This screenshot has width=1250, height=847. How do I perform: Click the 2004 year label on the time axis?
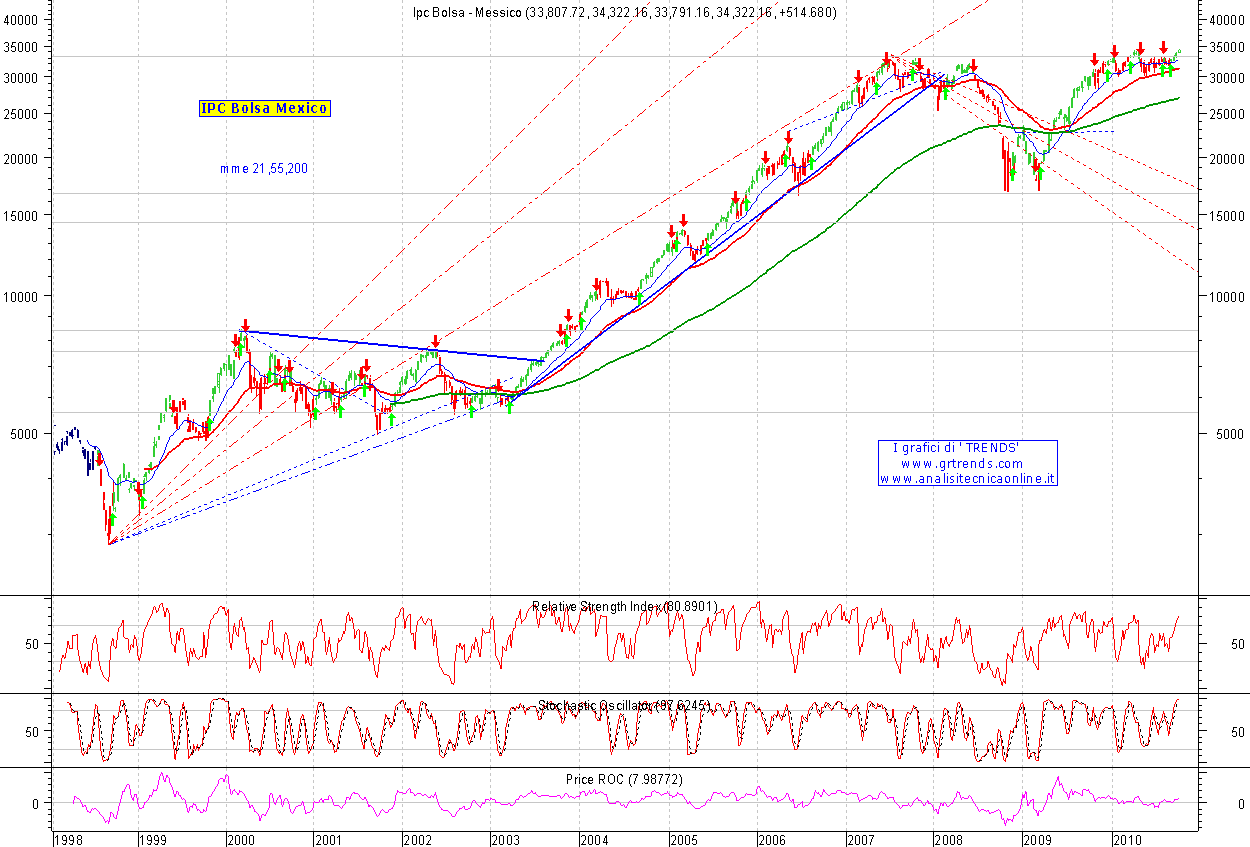tap(594, 839)
